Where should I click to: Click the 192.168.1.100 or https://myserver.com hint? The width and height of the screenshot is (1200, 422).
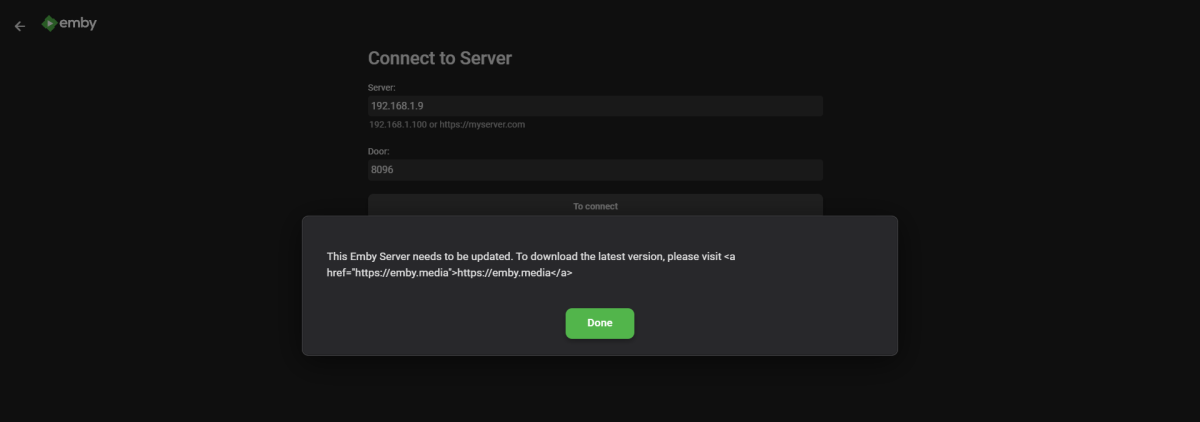(447, 125)
